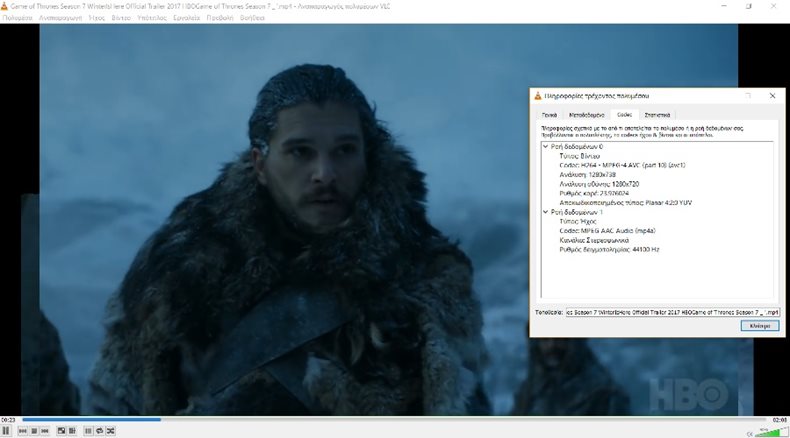This screenshot has height=438, width=790.
Task: Close the media information dialog with X
Action: click(x=772, y=96)
